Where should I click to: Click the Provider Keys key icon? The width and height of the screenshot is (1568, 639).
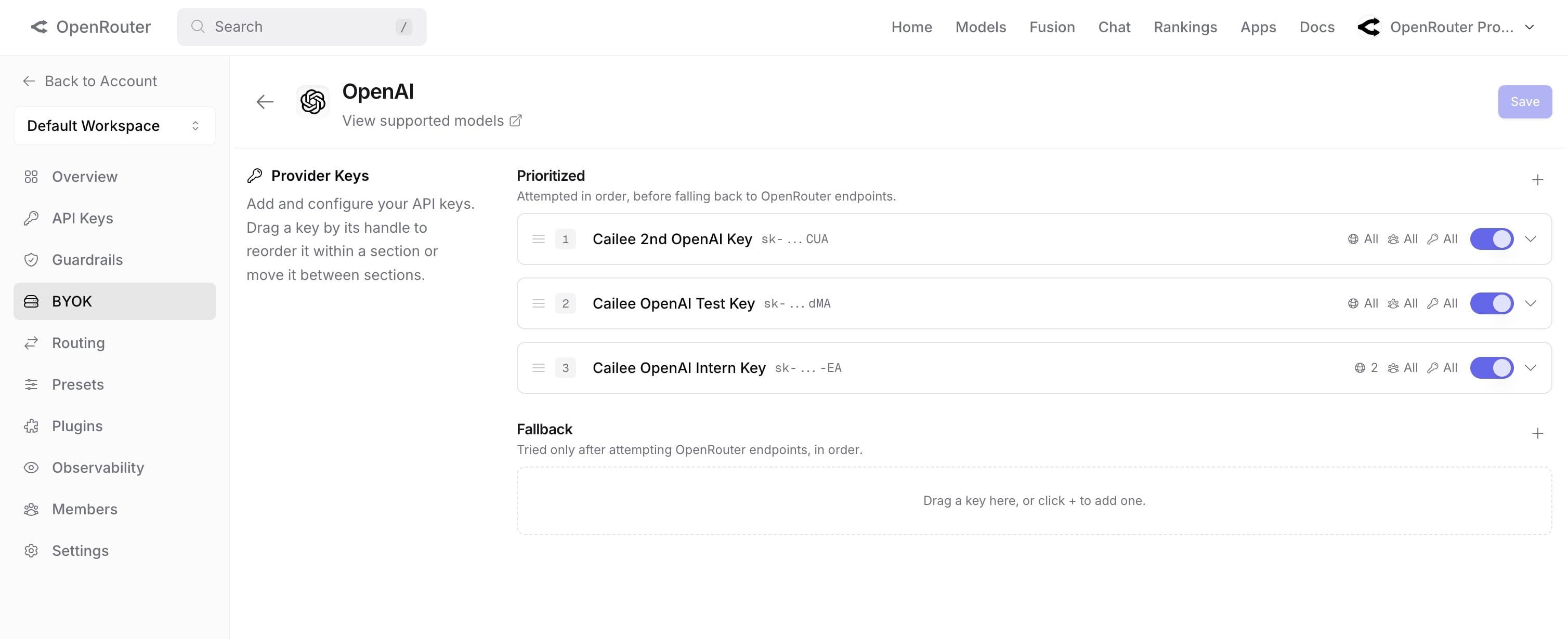coord(254,176)
